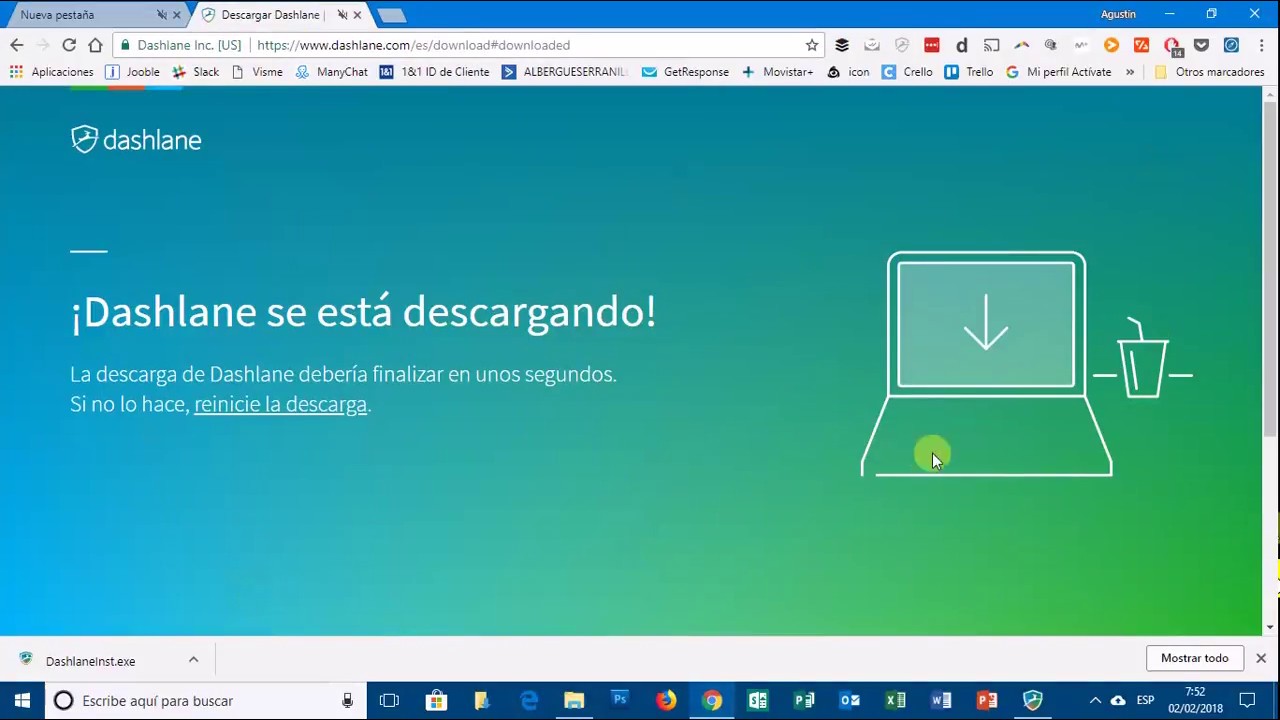Open the GetResponse bookmark
Viewport: 1280px width, 720px height.
(x=685, y=72)
